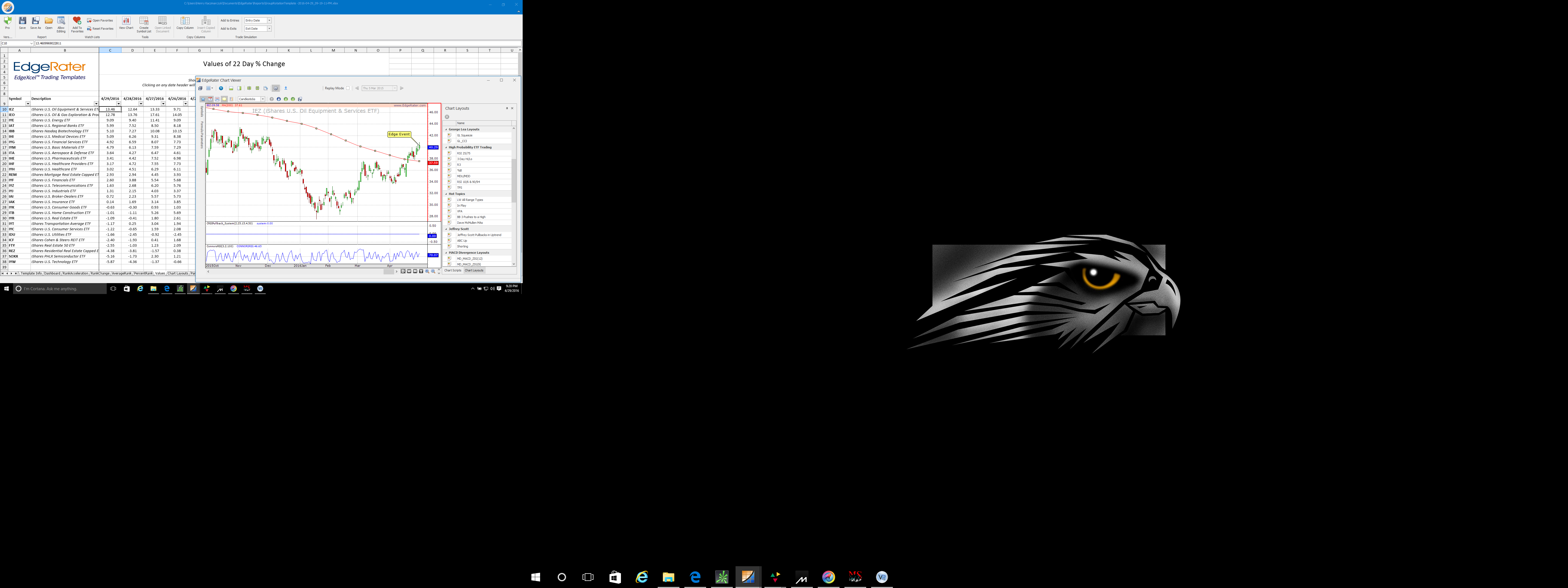
Task: Click the Start button in the large bottom taskbar
Action: pos(536,577)
